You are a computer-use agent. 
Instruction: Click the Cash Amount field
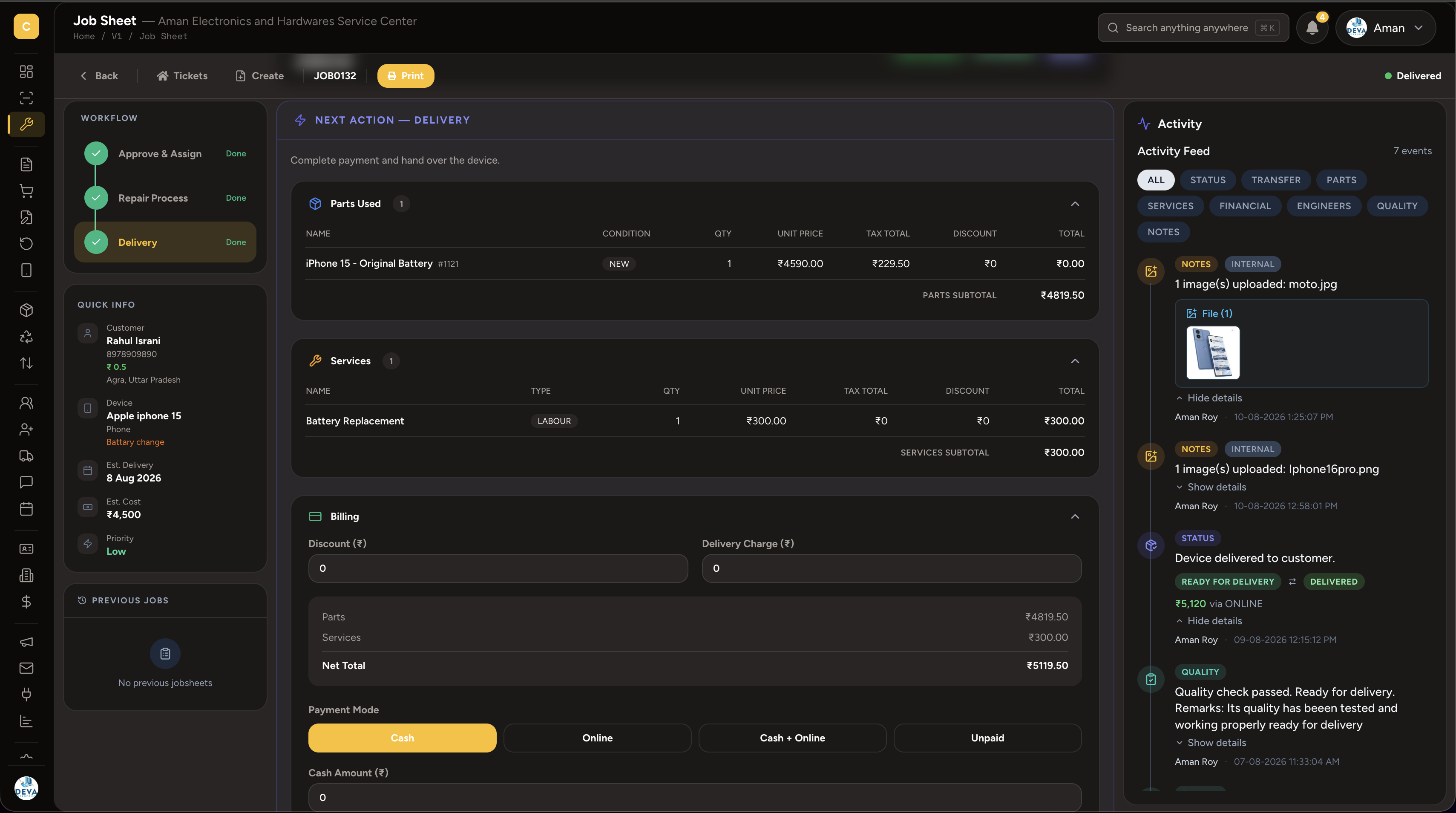tap(695, 797)
